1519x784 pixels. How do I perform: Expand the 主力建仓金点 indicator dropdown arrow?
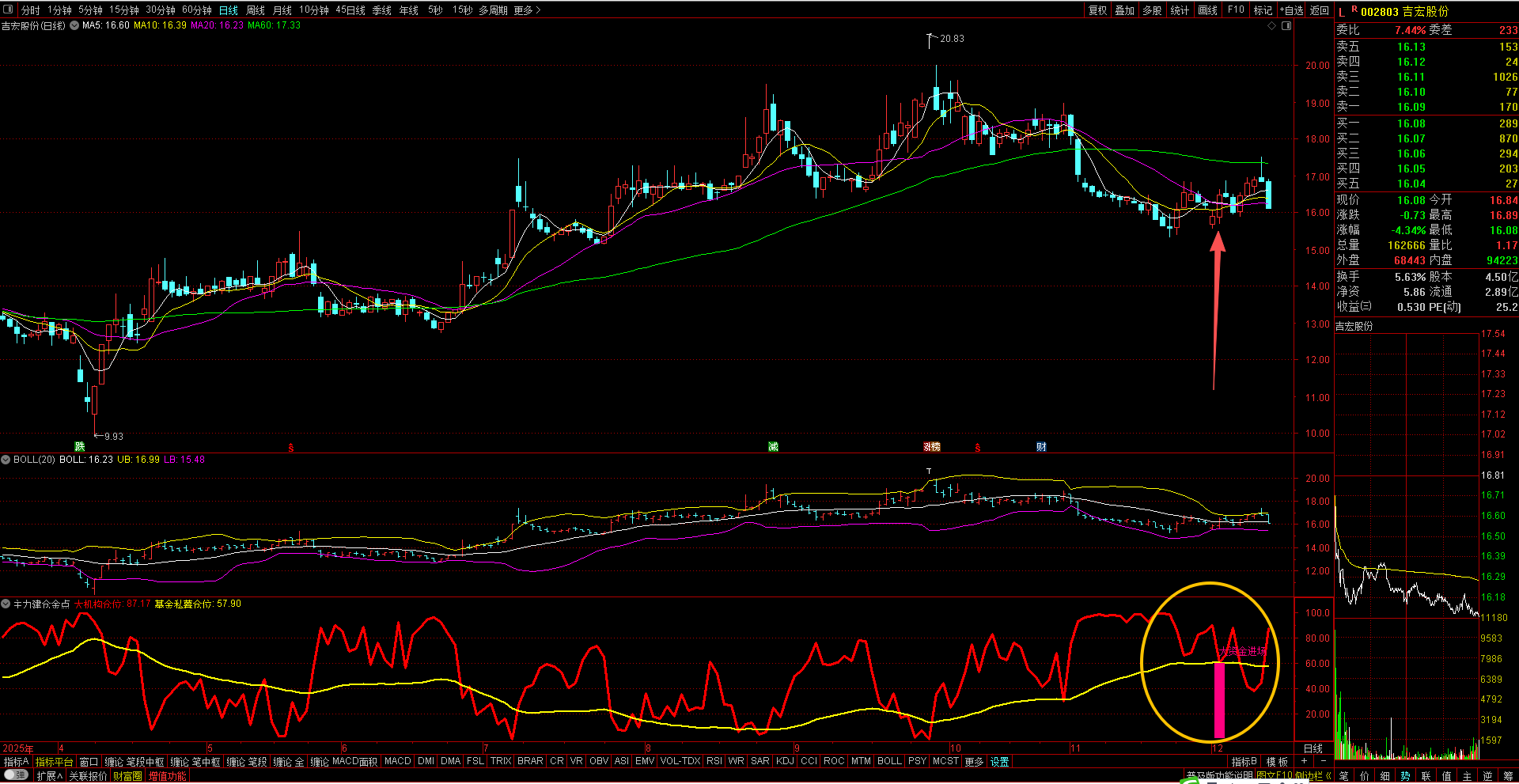click(x=6, y=604)
